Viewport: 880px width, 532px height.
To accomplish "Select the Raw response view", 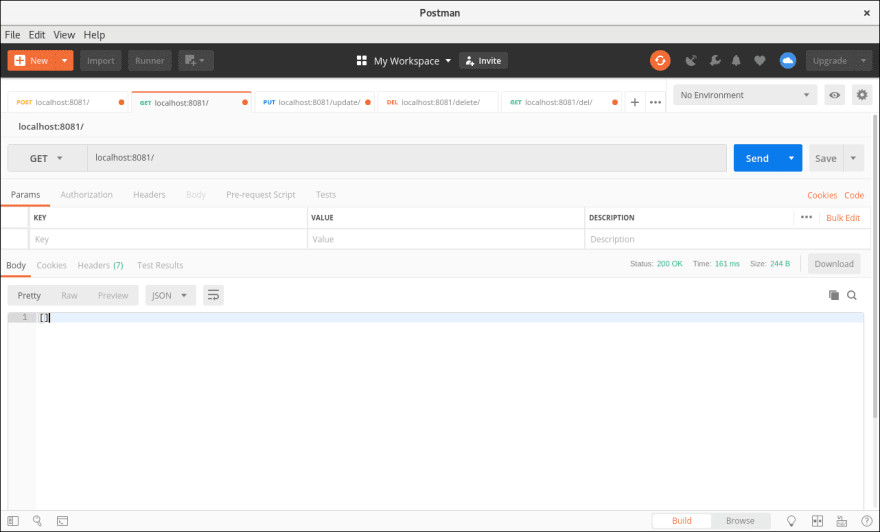I will coord(69,295).
